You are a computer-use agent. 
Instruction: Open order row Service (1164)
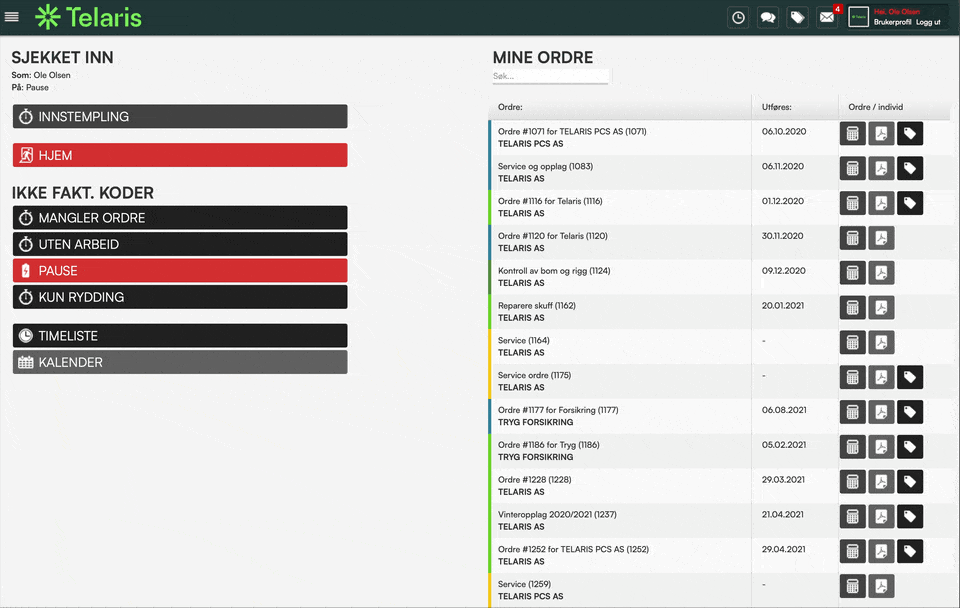pos(719,347)
